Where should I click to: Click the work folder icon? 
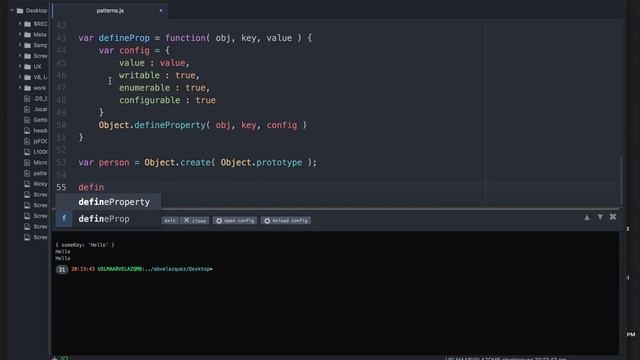[x=27, y=88]
